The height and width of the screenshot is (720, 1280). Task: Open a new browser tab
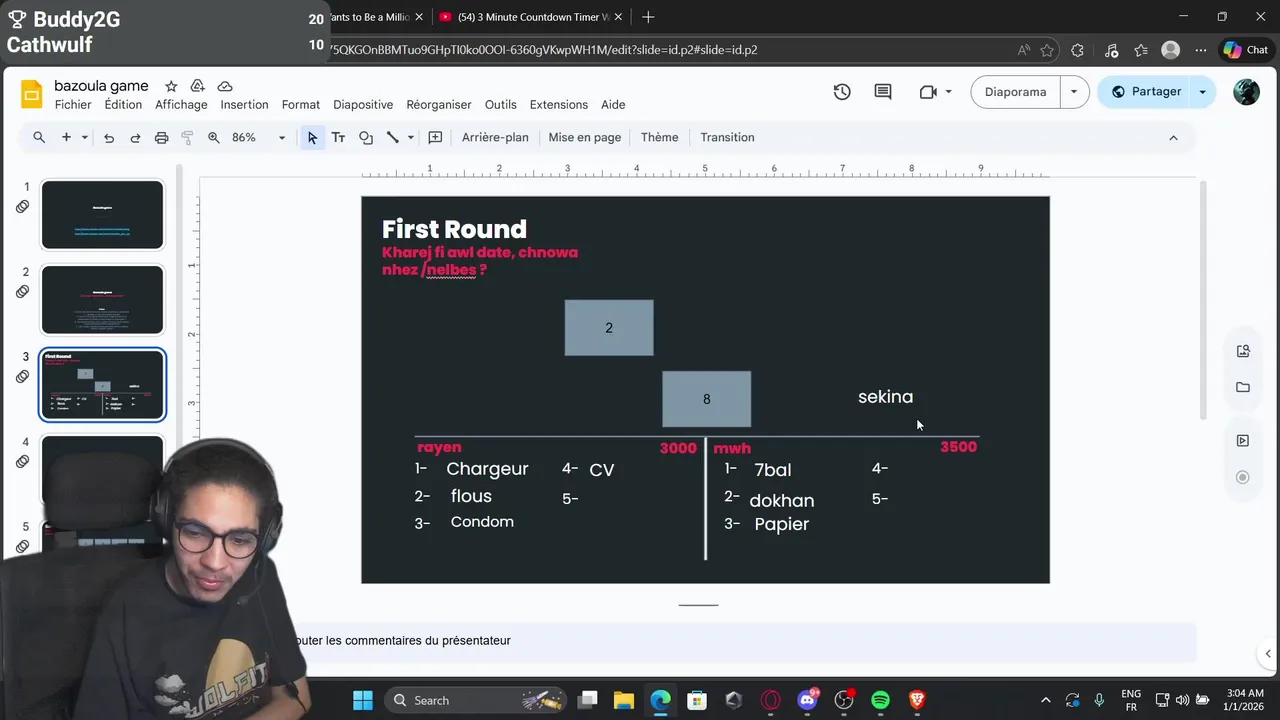[648, 17]
